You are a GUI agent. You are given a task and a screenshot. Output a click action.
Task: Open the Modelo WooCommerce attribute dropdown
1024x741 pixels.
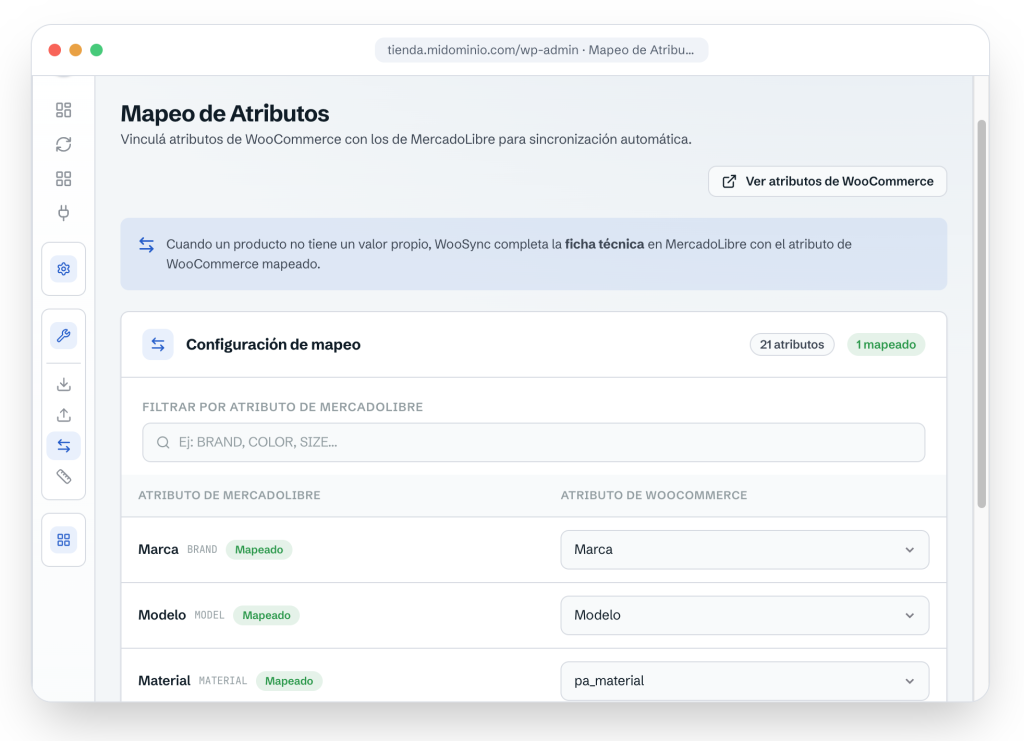tap(744, 616)
